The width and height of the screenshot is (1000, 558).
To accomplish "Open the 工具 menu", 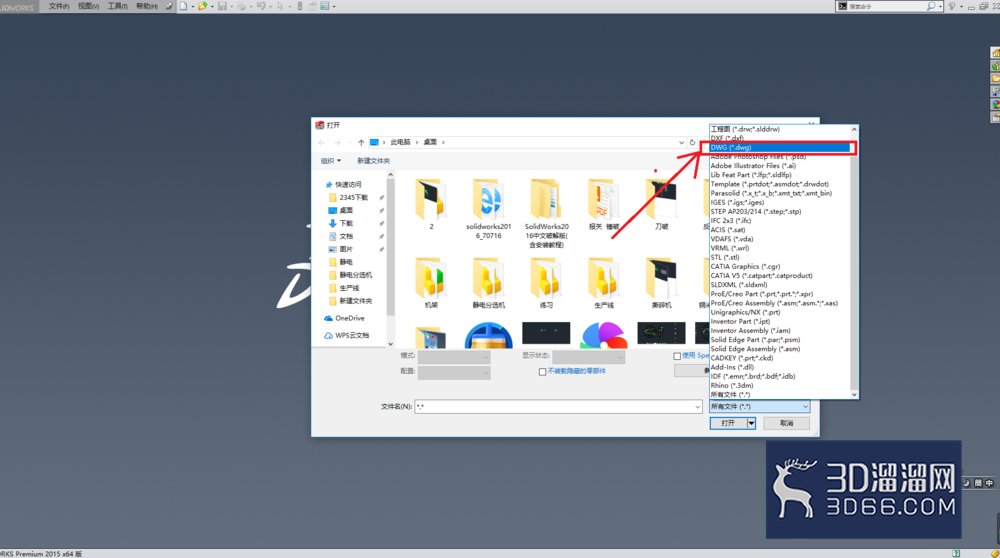I will [117, 6].
